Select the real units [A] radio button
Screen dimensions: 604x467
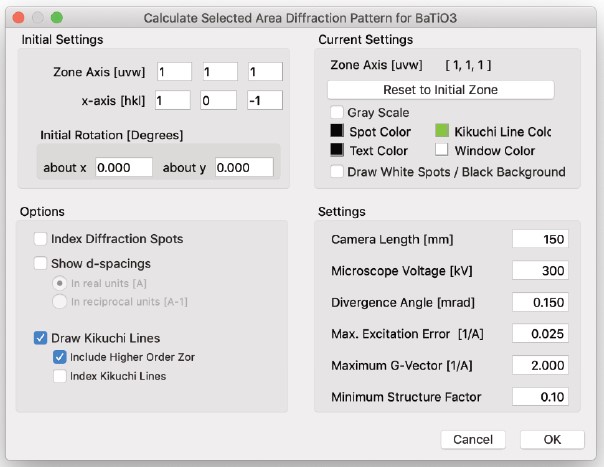(x=59, y=283)
